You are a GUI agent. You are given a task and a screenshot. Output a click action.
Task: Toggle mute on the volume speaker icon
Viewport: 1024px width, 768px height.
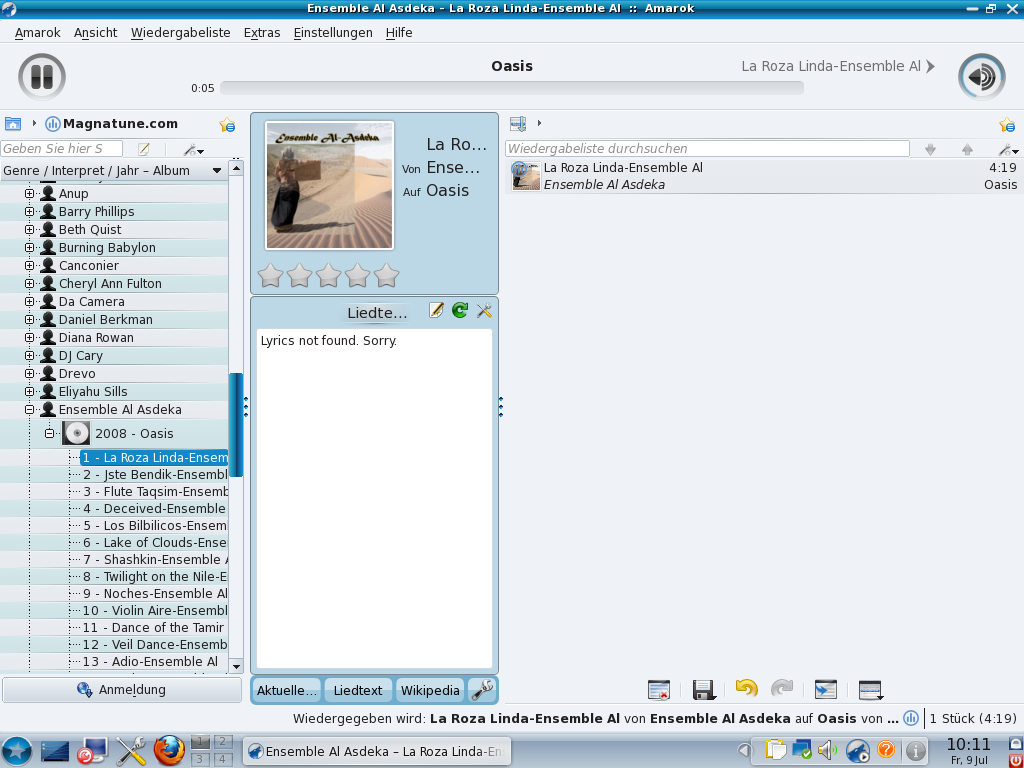click(980, 76)
